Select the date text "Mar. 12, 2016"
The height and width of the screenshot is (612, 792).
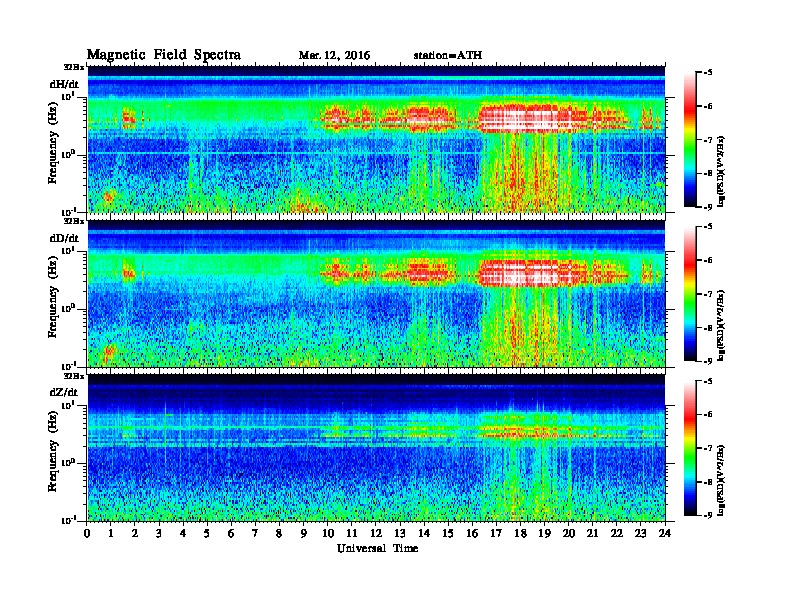(x=334, y=56)
